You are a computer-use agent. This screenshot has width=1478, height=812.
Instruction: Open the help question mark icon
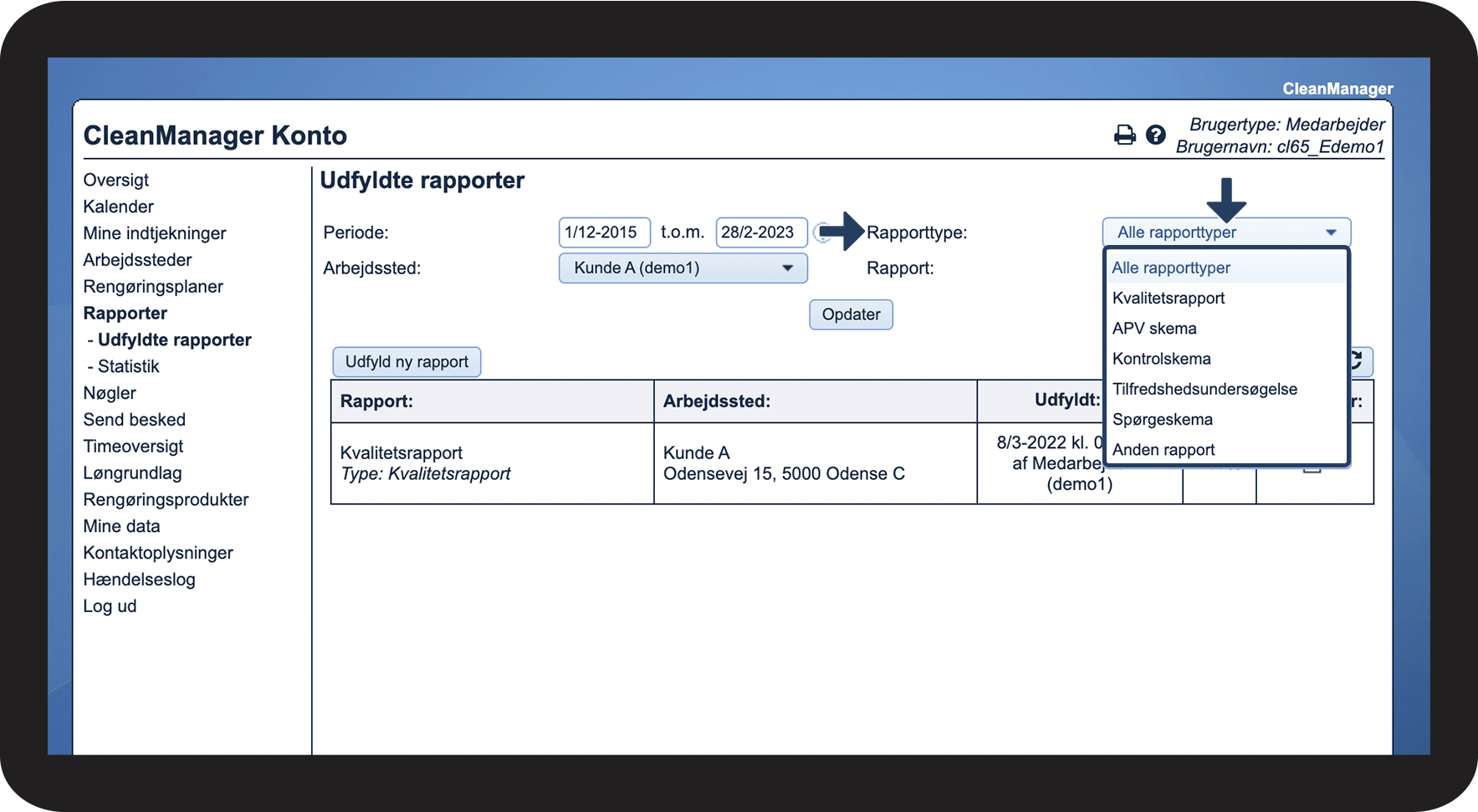pyautogui.click(x=1155, y=135)
